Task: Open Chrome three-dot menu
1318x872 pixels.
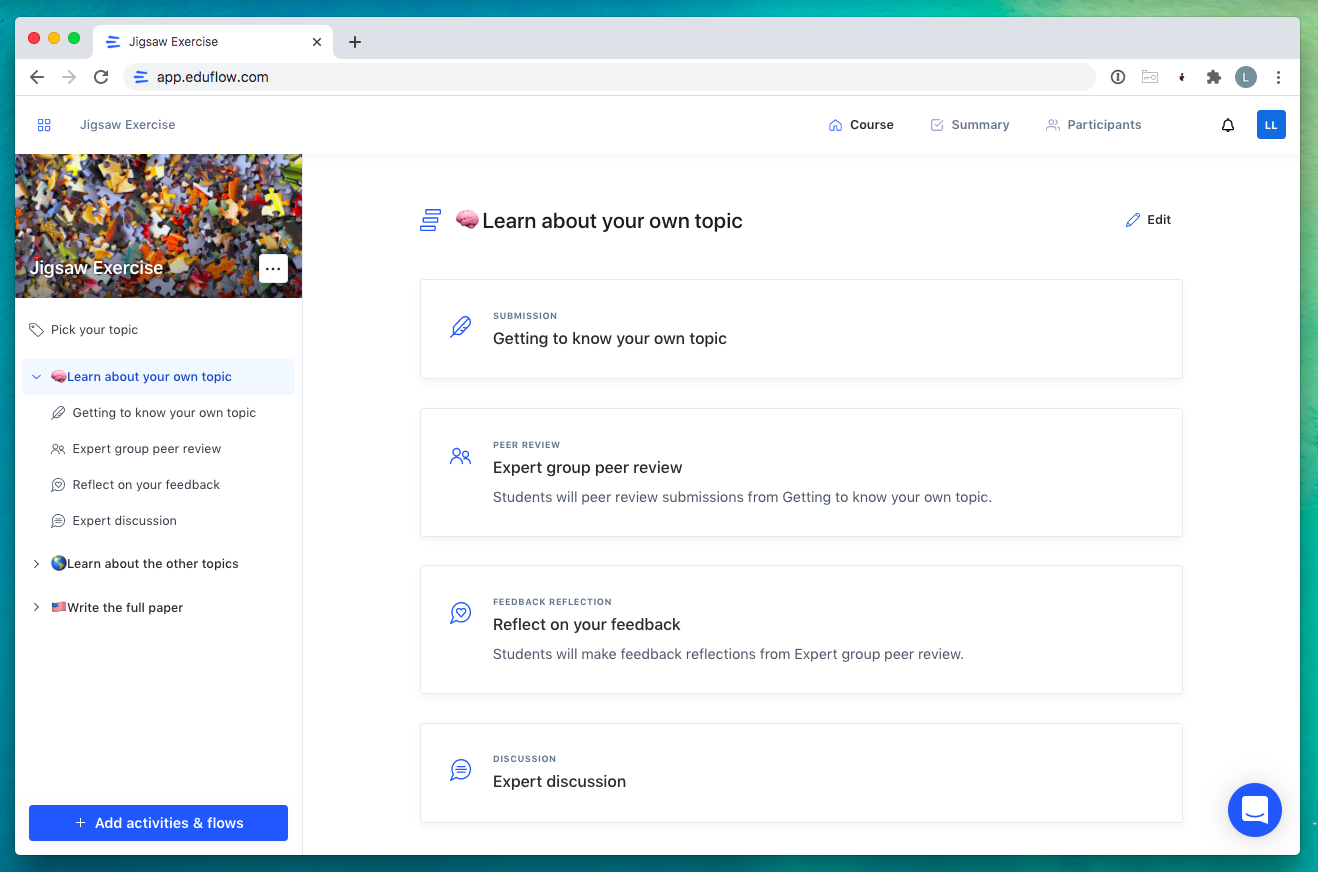Action: click(1278, 77)
